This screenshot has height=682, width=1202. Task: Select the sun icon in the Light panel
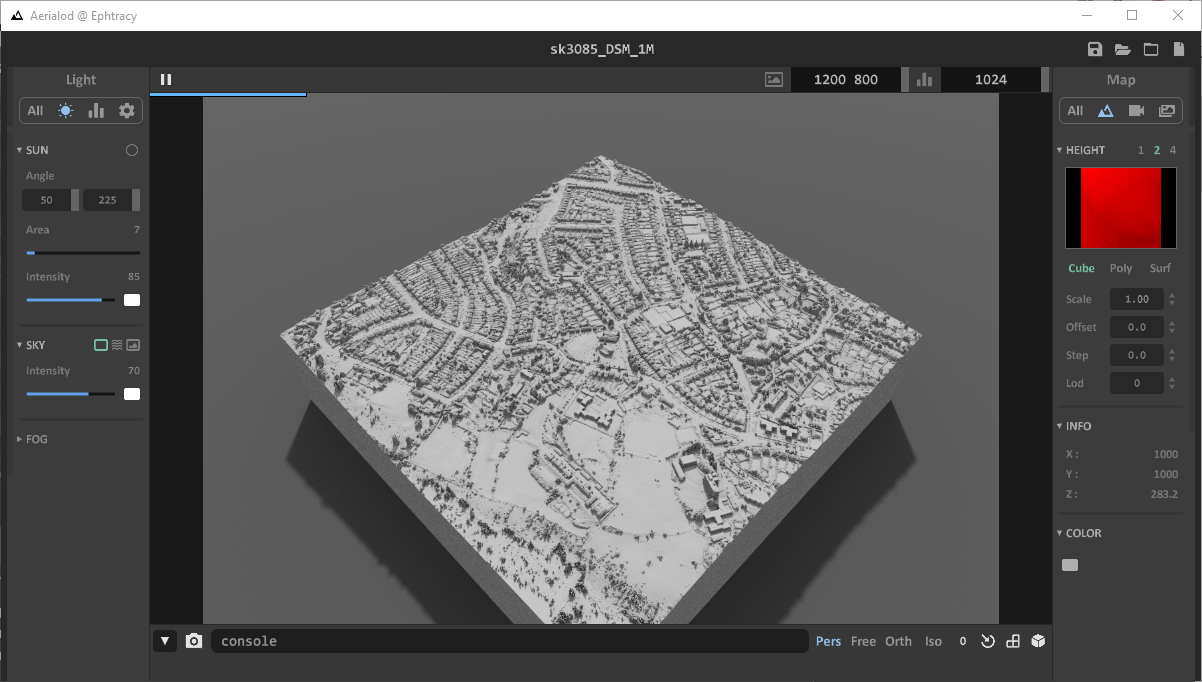(x=65, y=110)
